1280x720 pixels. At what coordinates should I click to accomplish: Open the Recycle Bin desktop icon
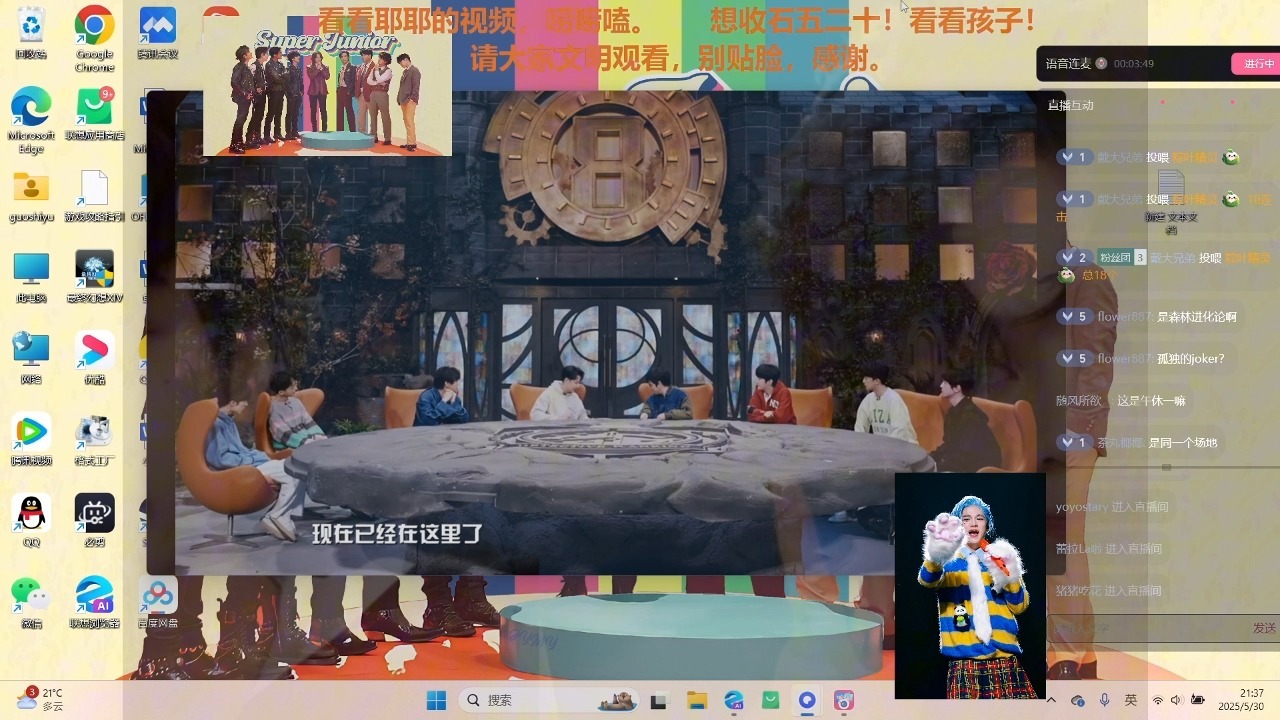pos(31,32)
